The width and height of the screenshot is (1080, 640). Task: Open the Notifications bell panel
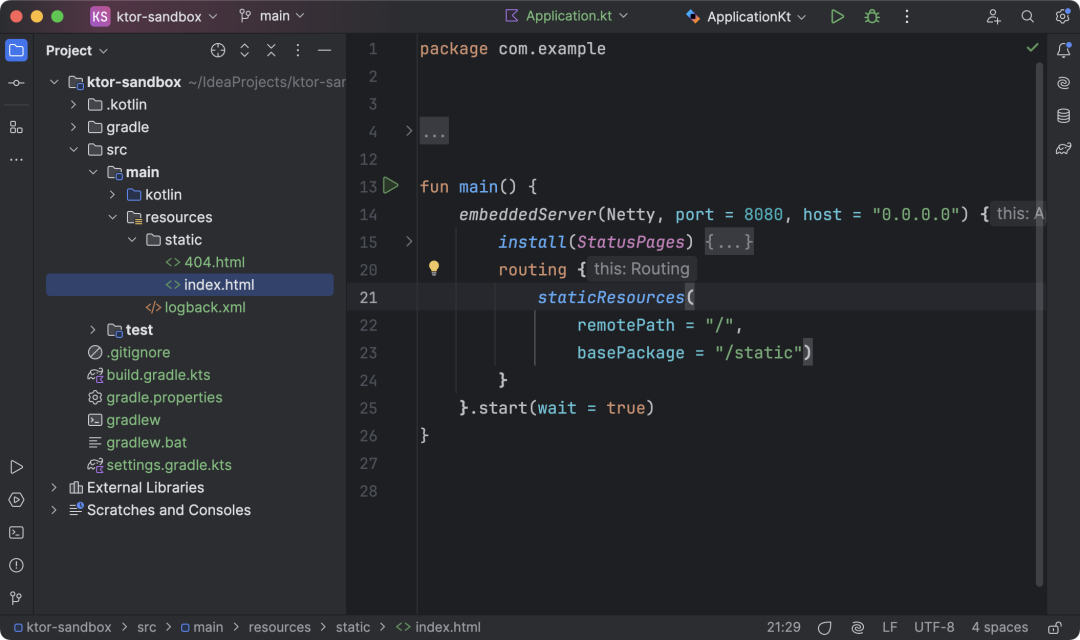pyautogui.click(x=1063, y=50)
